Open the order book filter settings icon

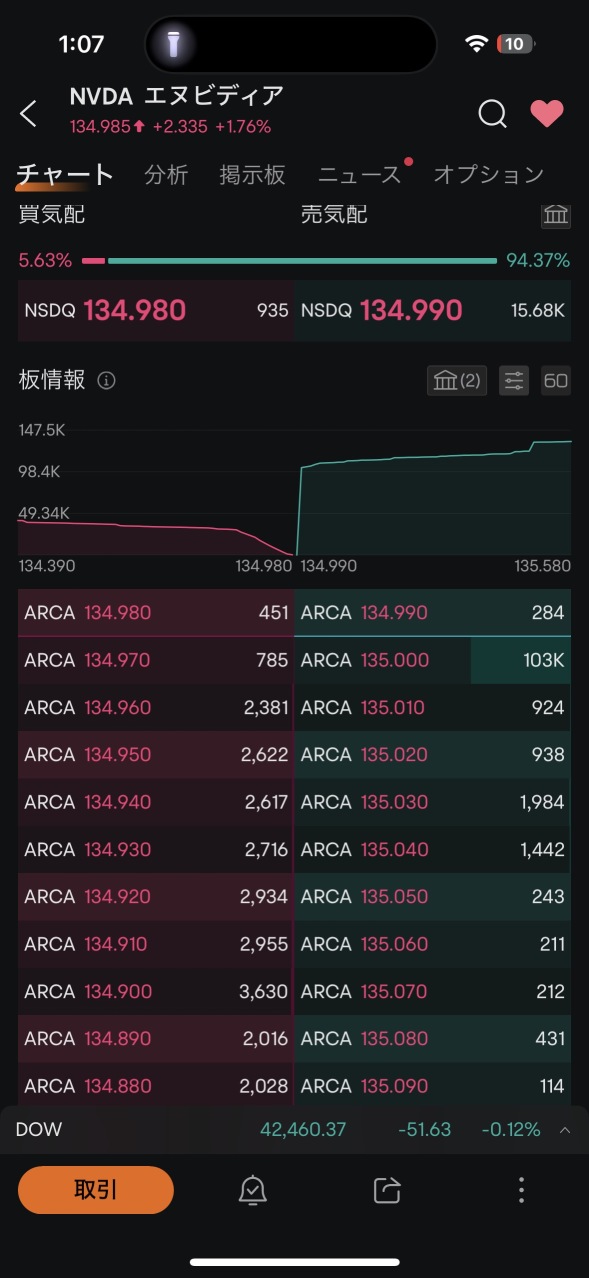coord(514,380)
